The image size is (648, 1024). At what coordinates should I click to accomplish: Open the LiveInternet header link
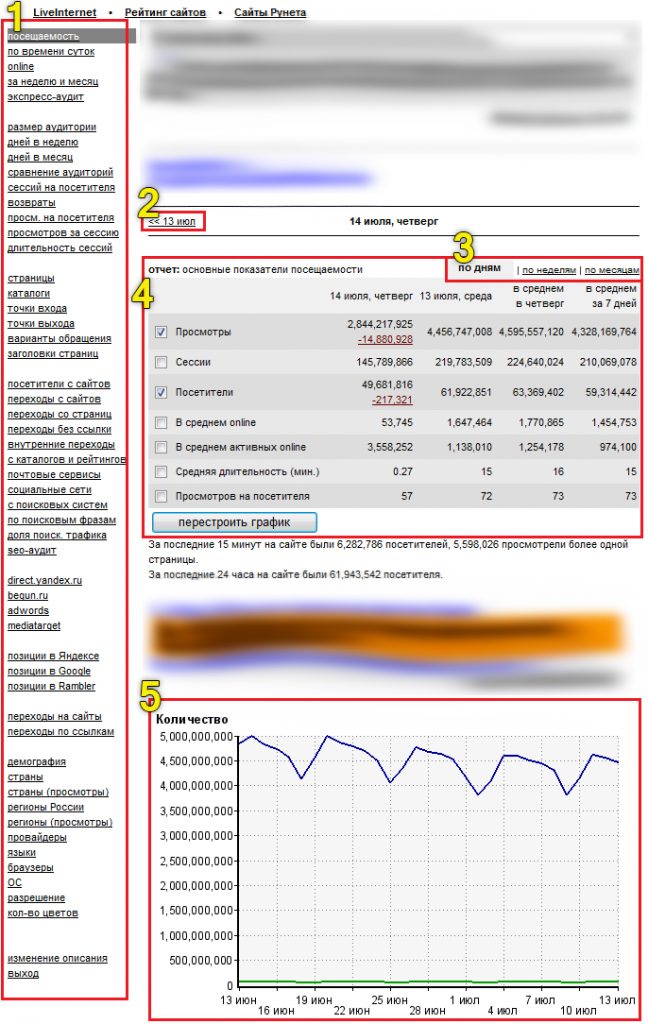click(66, 12)
